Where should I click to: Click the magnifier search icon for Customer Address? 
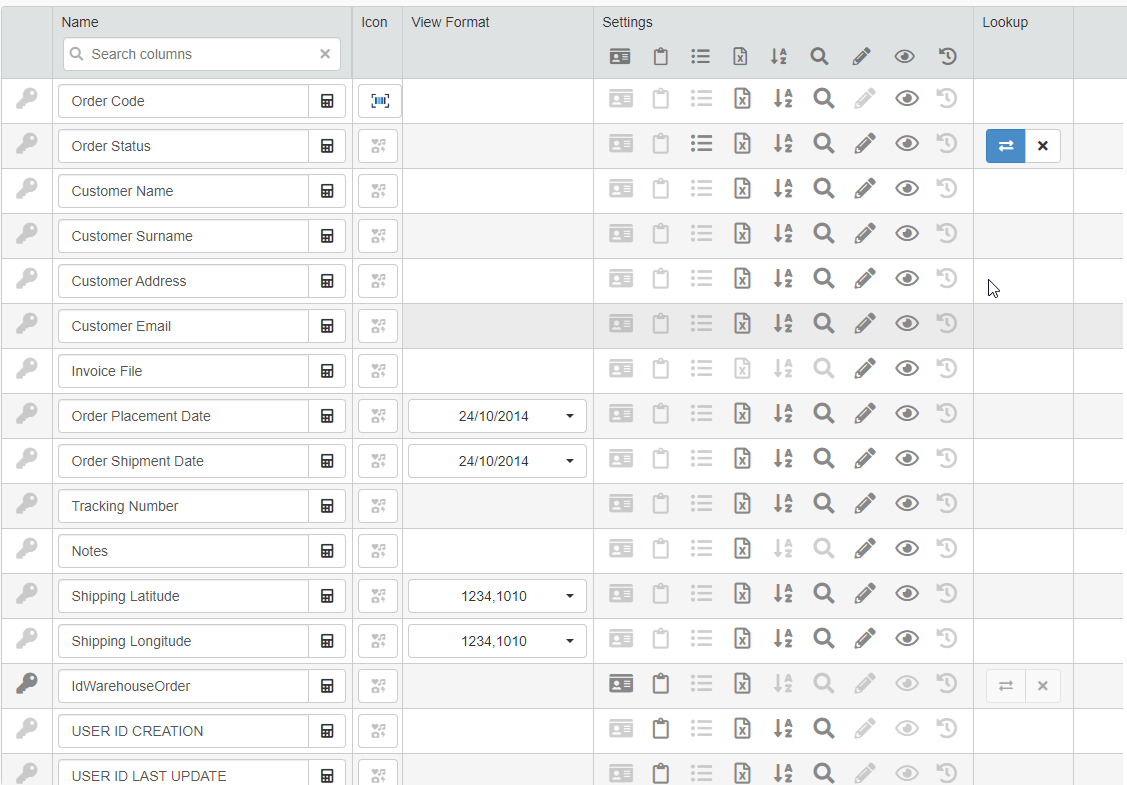[x=823, y=279]
